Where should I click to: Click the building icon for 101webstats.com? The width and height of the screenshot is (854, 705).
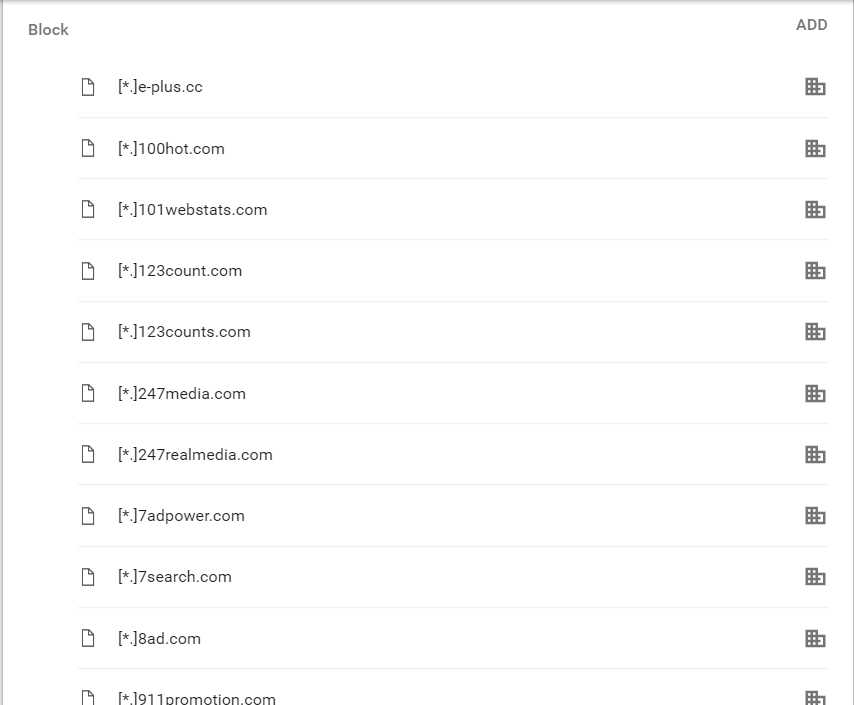[815, 209]
